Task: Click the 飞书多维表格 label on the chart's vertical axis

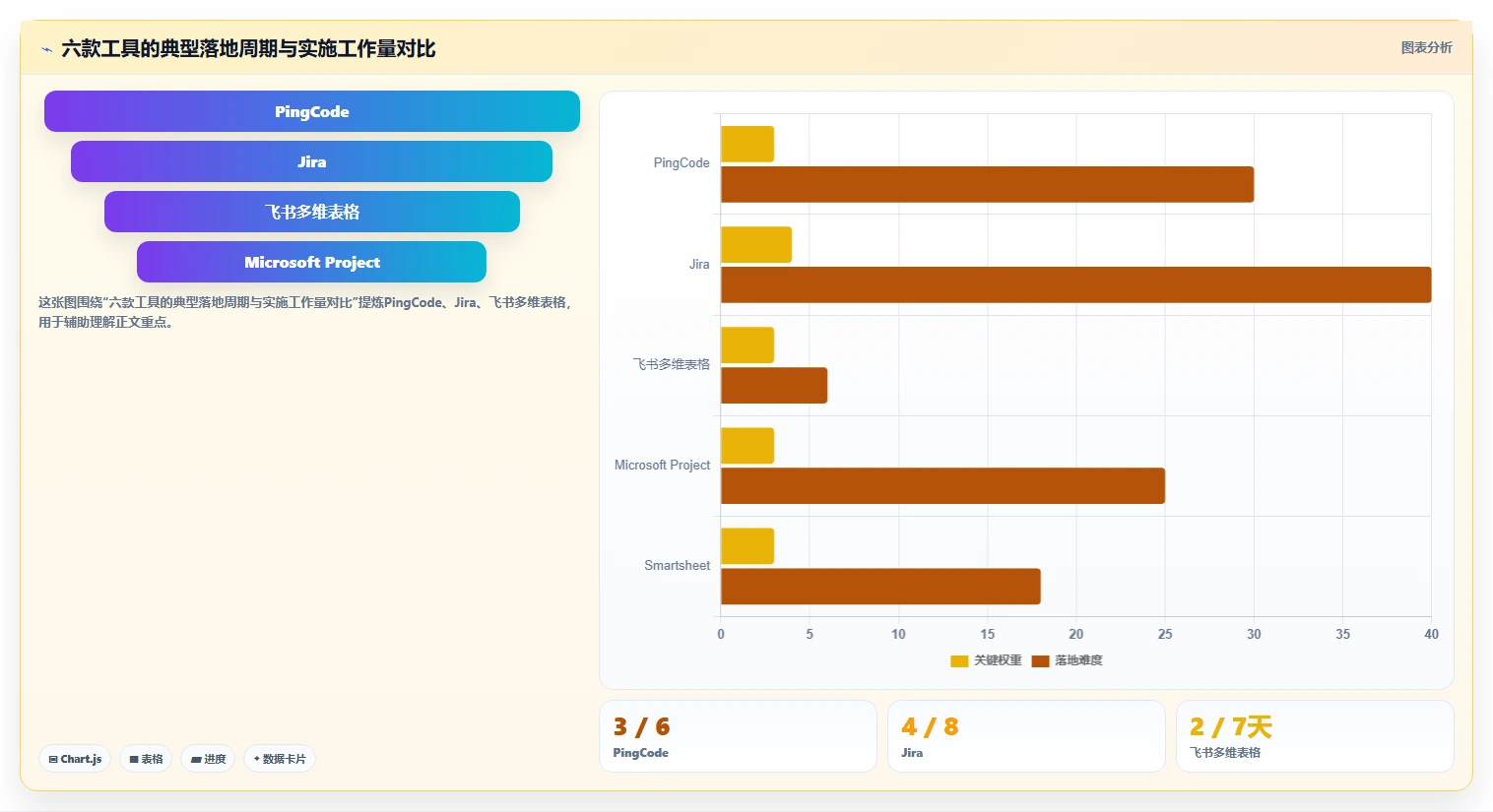Action: click(671, 364)
